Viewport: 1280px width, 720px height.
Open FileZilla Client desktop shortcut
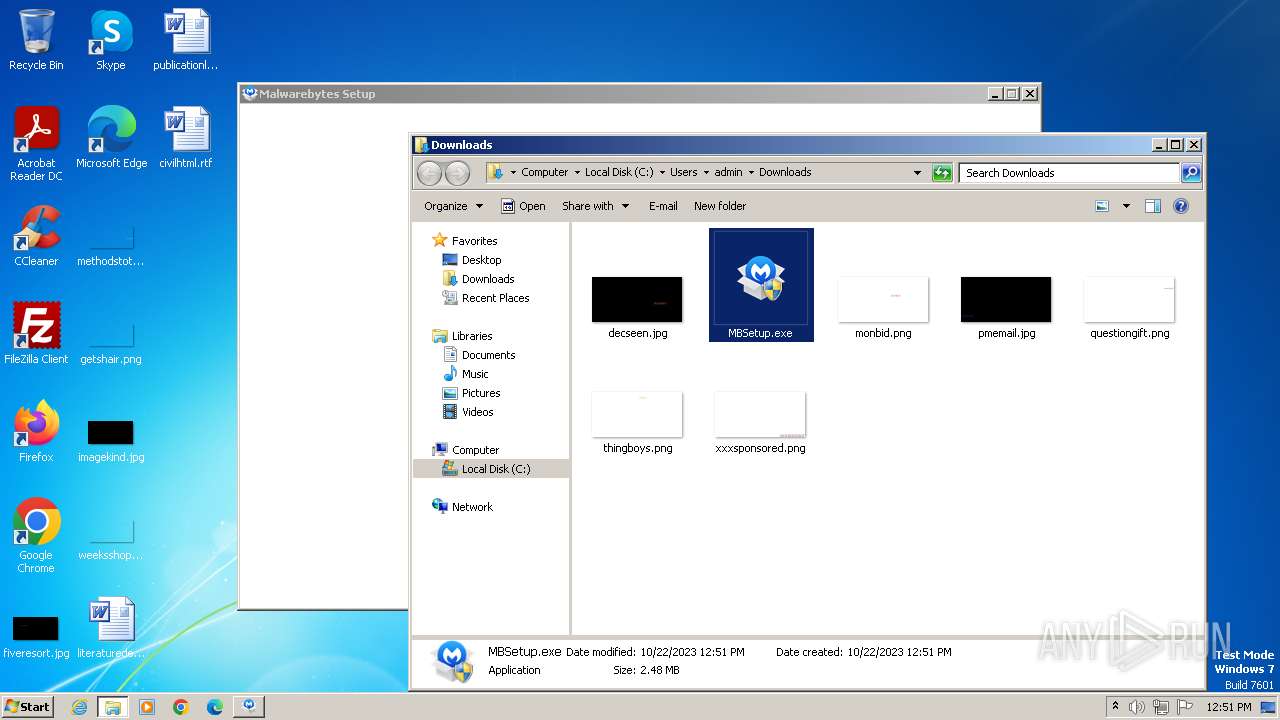36,334
